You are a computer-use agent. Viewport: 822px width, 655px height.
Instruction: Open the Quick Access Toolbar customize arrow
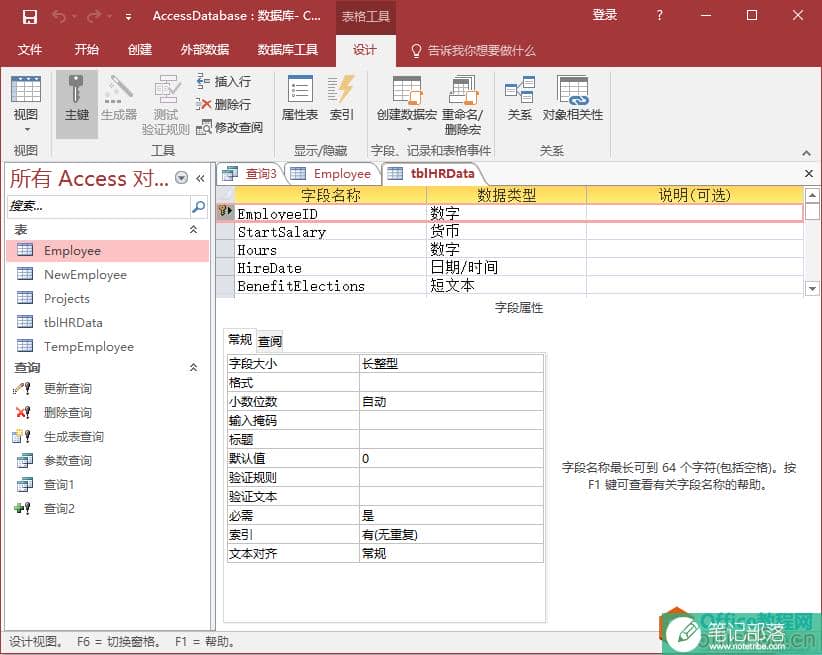coord(128,17)
